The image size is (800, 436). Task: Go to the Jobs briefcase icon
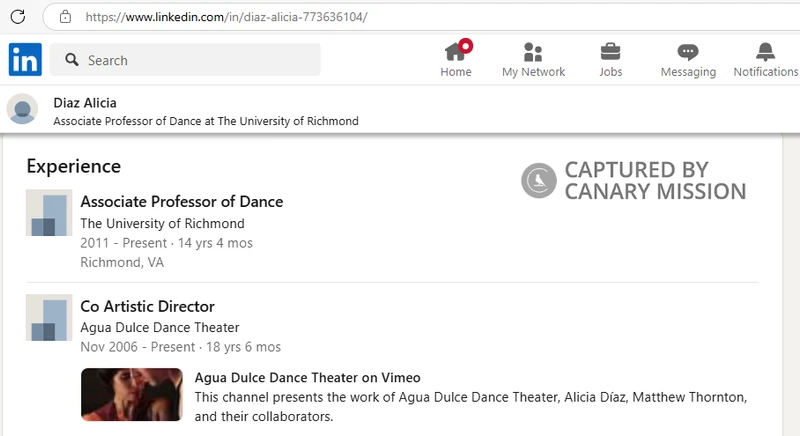click(610, 52)
